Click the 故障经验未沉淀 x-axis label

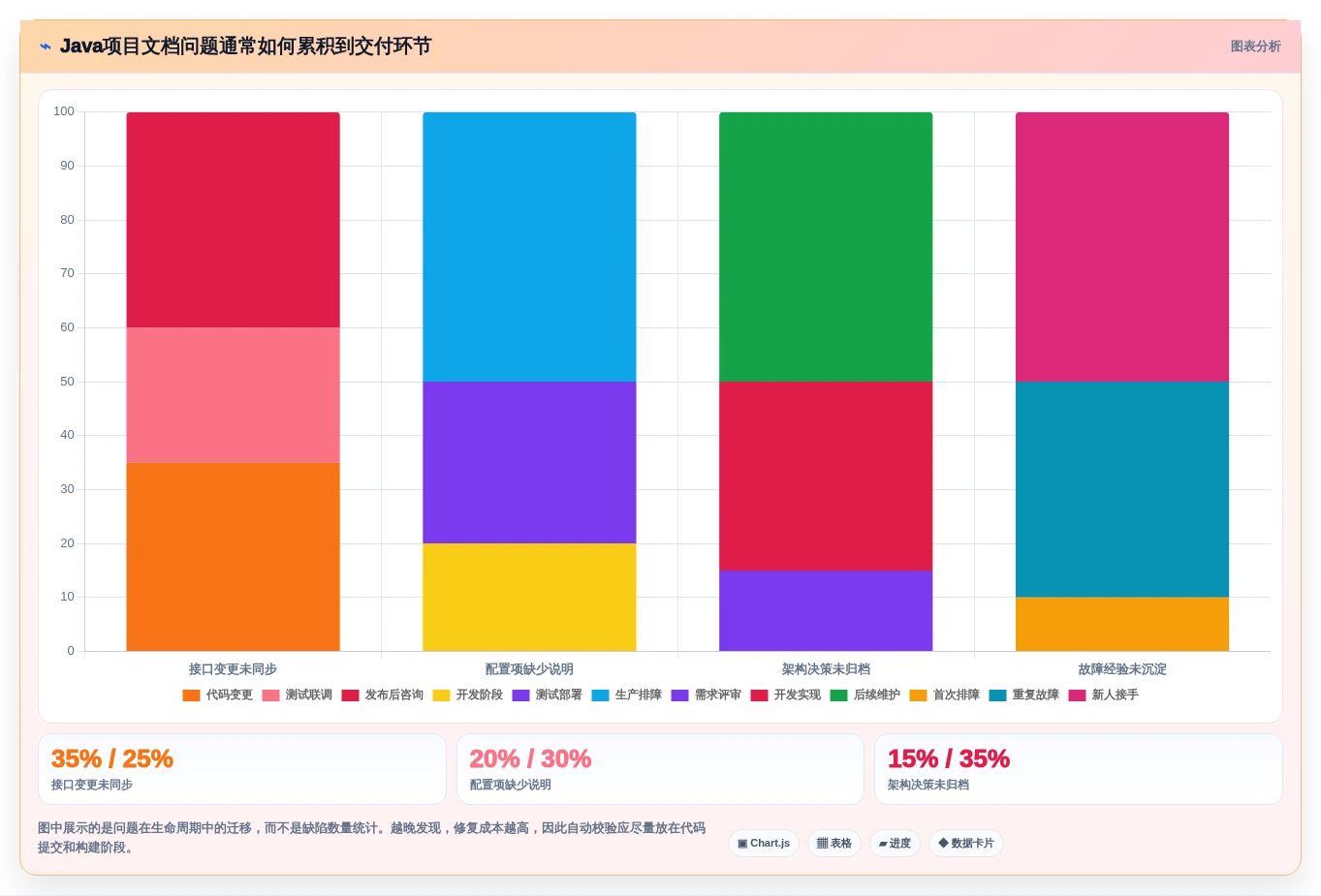coord(1122,669)
